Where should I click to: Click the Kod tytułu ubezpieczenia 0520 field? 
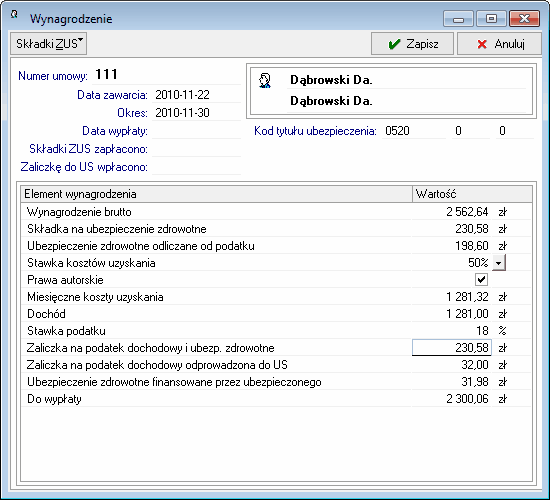pyautogui.click(x=414, y=131)
